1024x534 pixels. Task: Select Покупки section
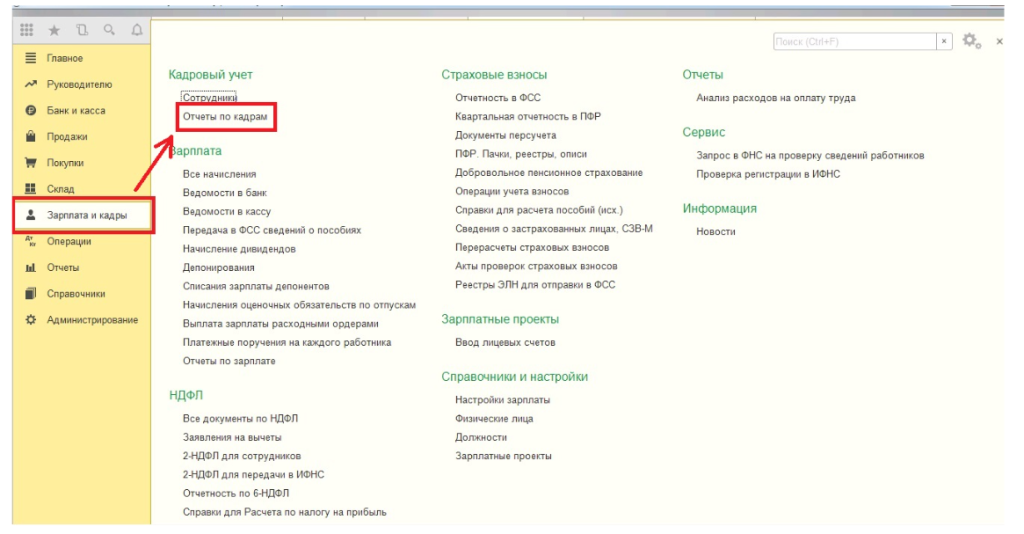[65, 163]
